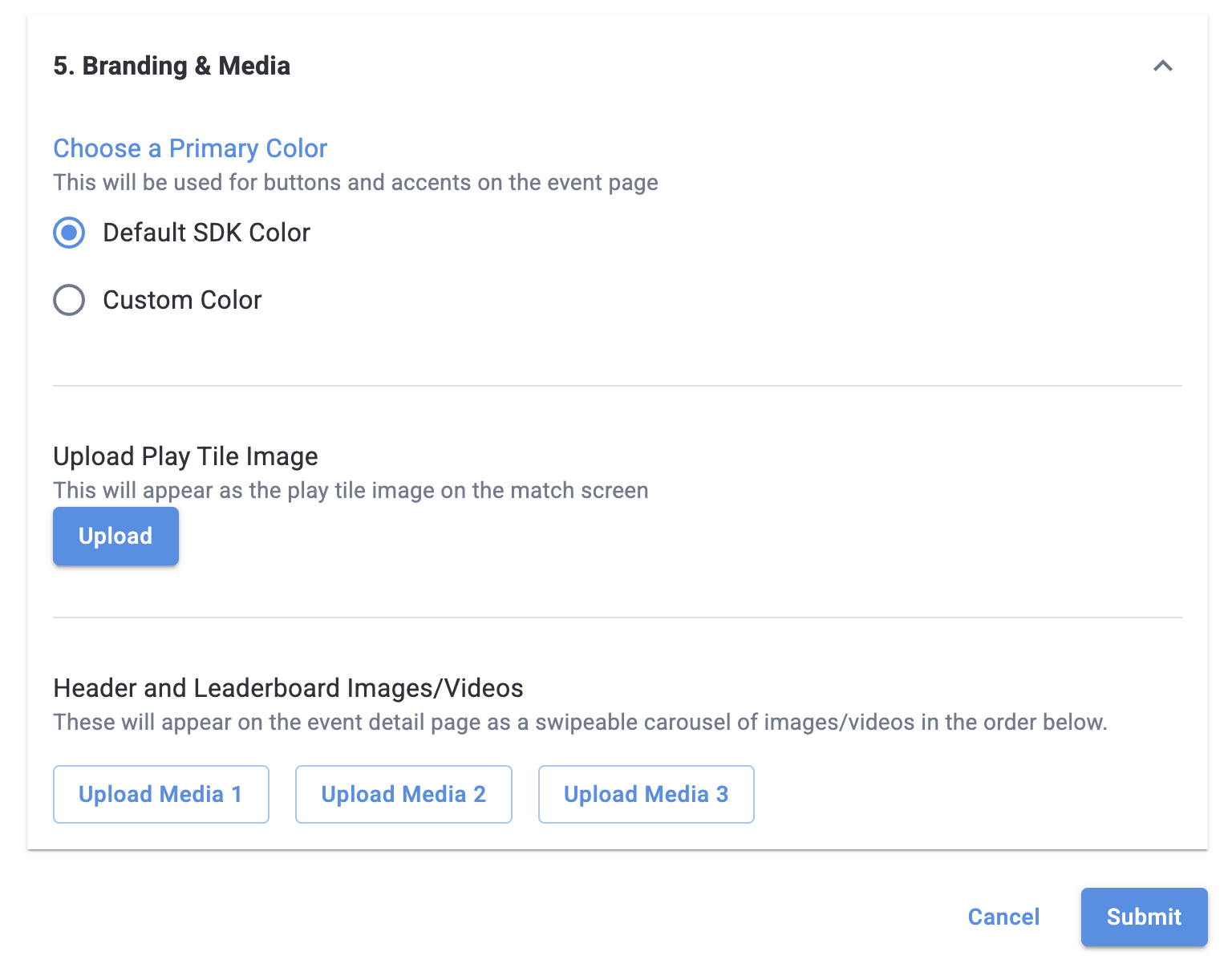1232x972 pixels.
Task: Collapse the Branding & Media section chevron
Action: [1162, 66]
